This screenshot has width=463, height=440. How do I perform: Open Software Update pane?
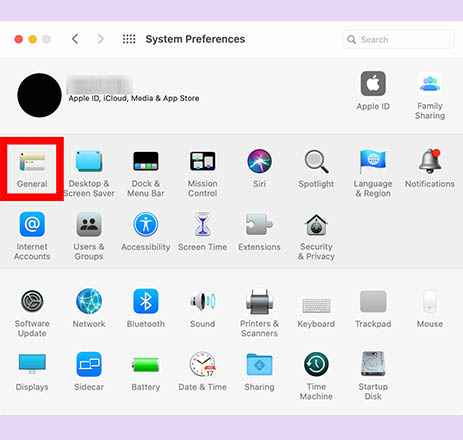click(32, 314)
